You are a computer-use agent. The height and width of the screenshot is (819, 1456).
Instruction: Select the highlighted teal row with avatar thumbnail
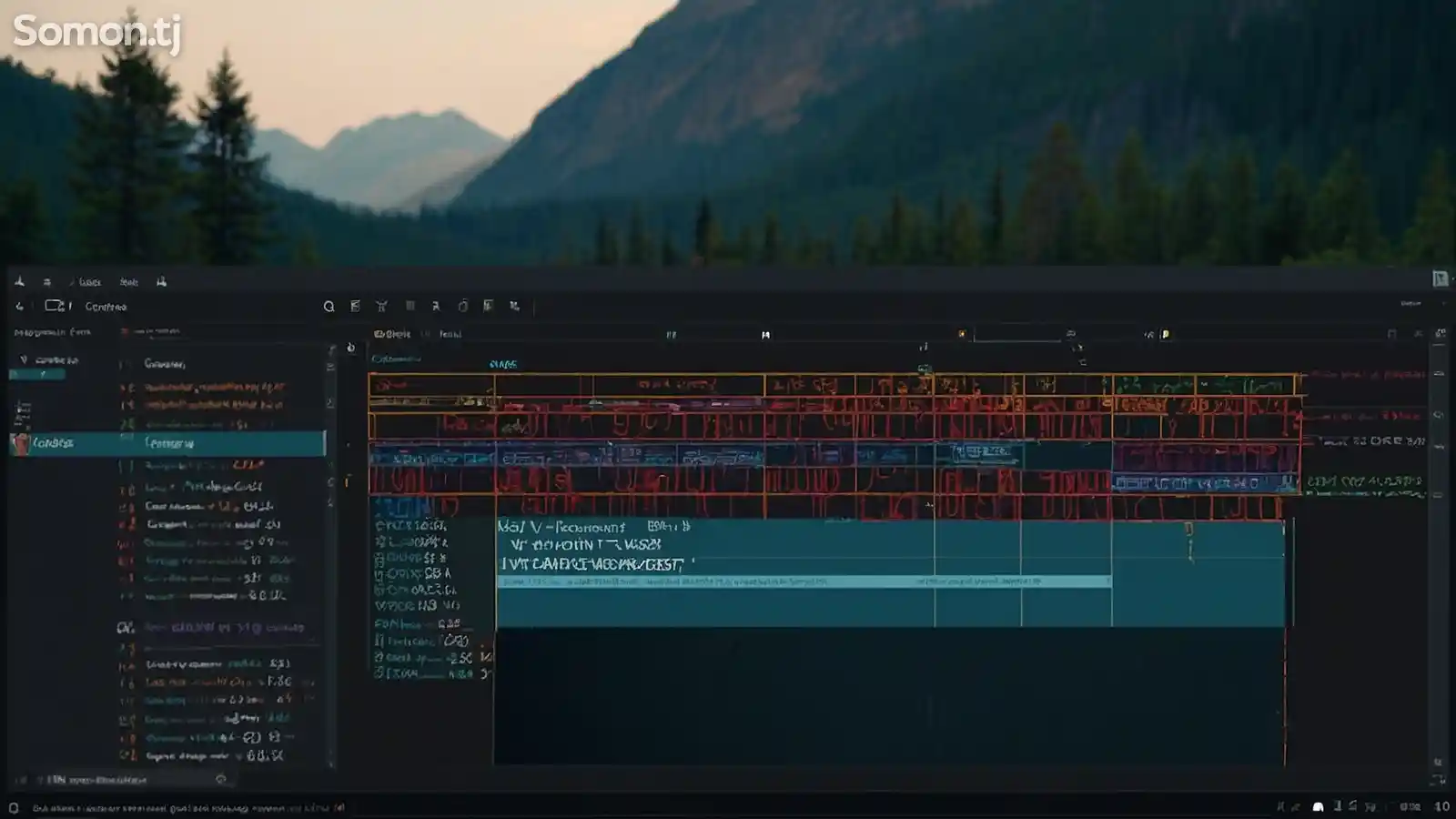click(x=167, y=443)
